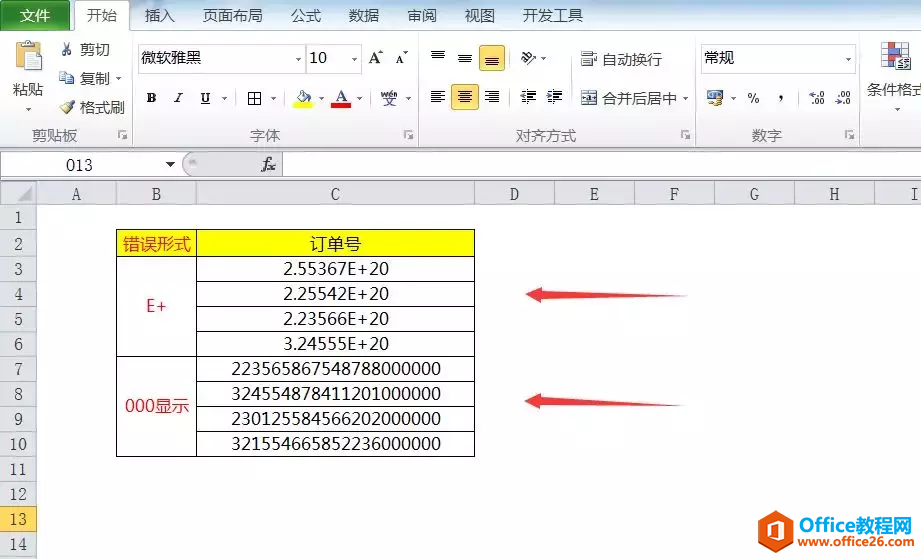Increase decimal places icon
The width and height of the screenshot is (921, 559).
point(816,98)
